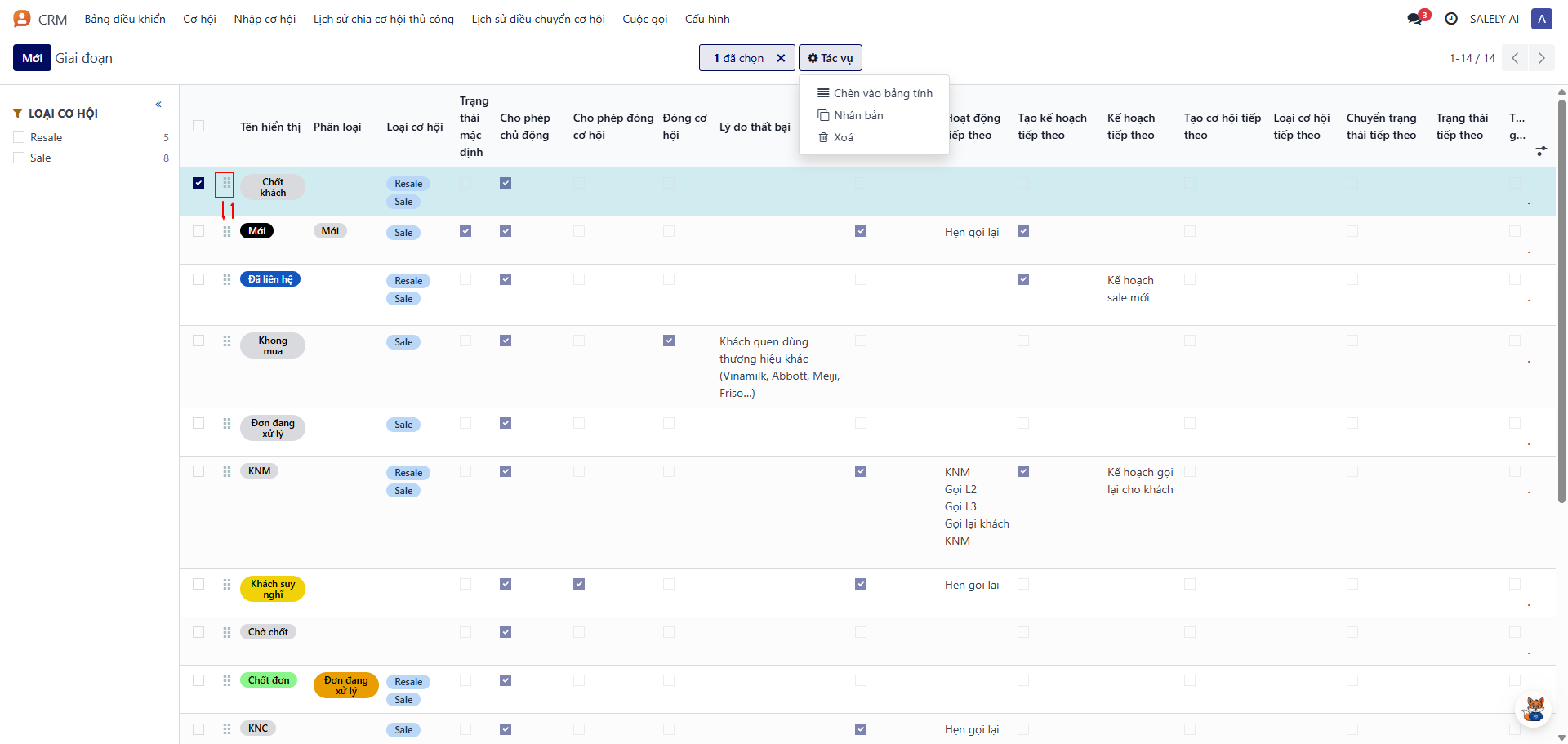The height and width of the screenshot is (744, 1568).
Task: Click the drag handle of the Mới row
Action: (227, 232)
